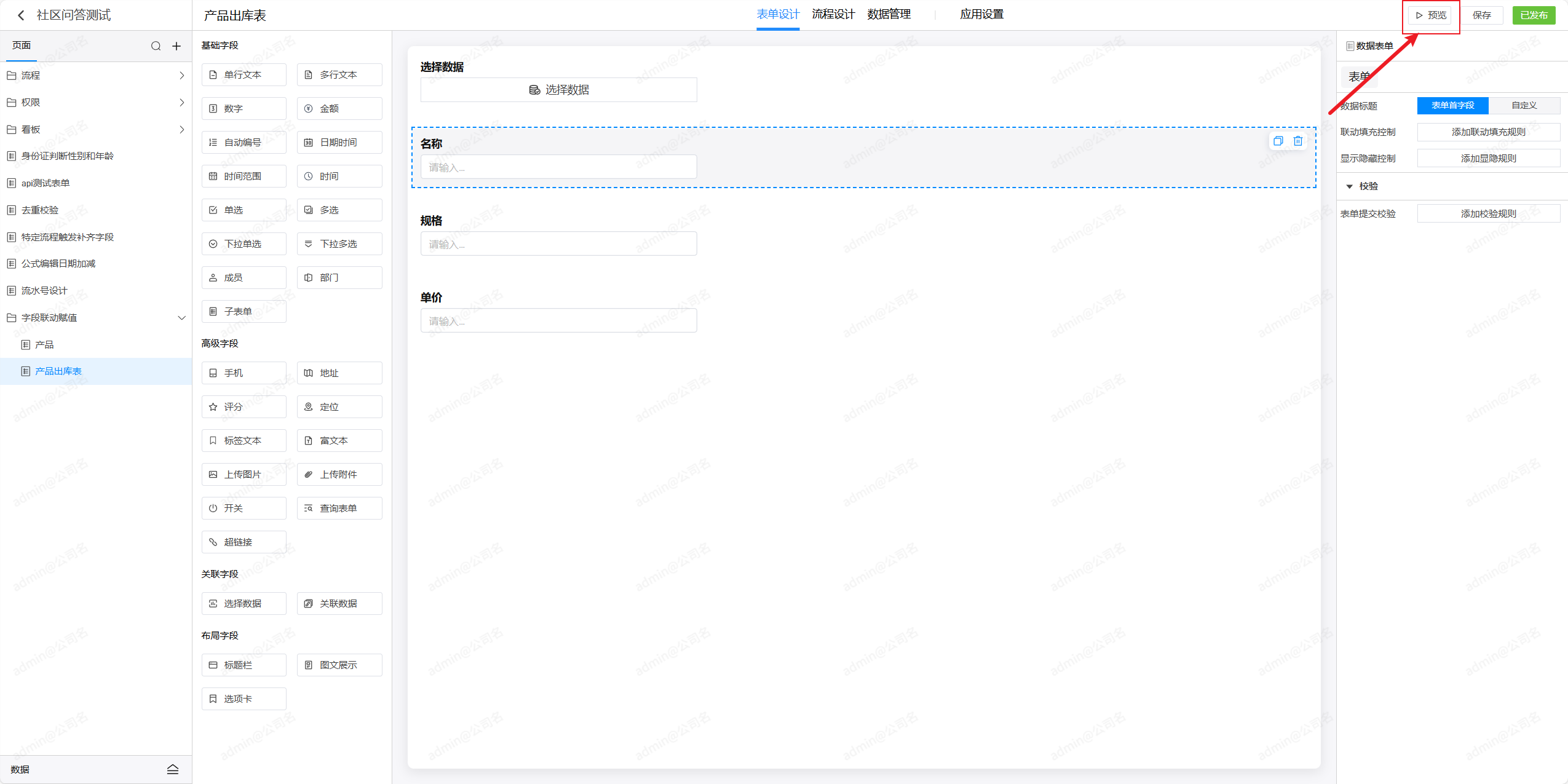1568x784 pixels.
Task: Click the plus icon to add a page
Action: click(x=176, y=46)
